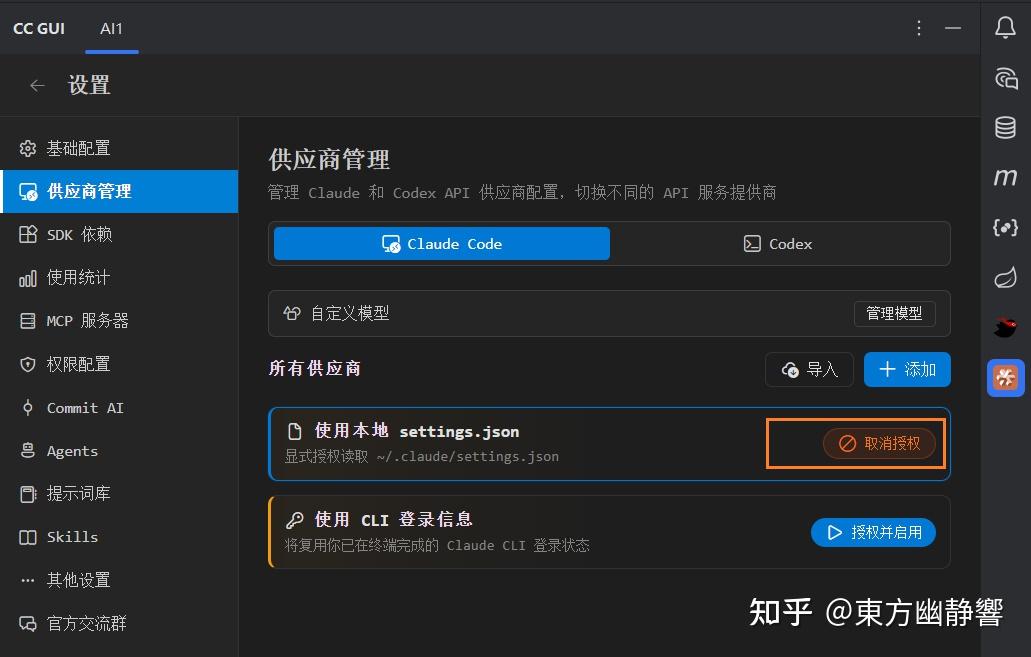Click the notebook icon beside 提示词库
This screenshot has width=1031, height=657.
[28, 494]
